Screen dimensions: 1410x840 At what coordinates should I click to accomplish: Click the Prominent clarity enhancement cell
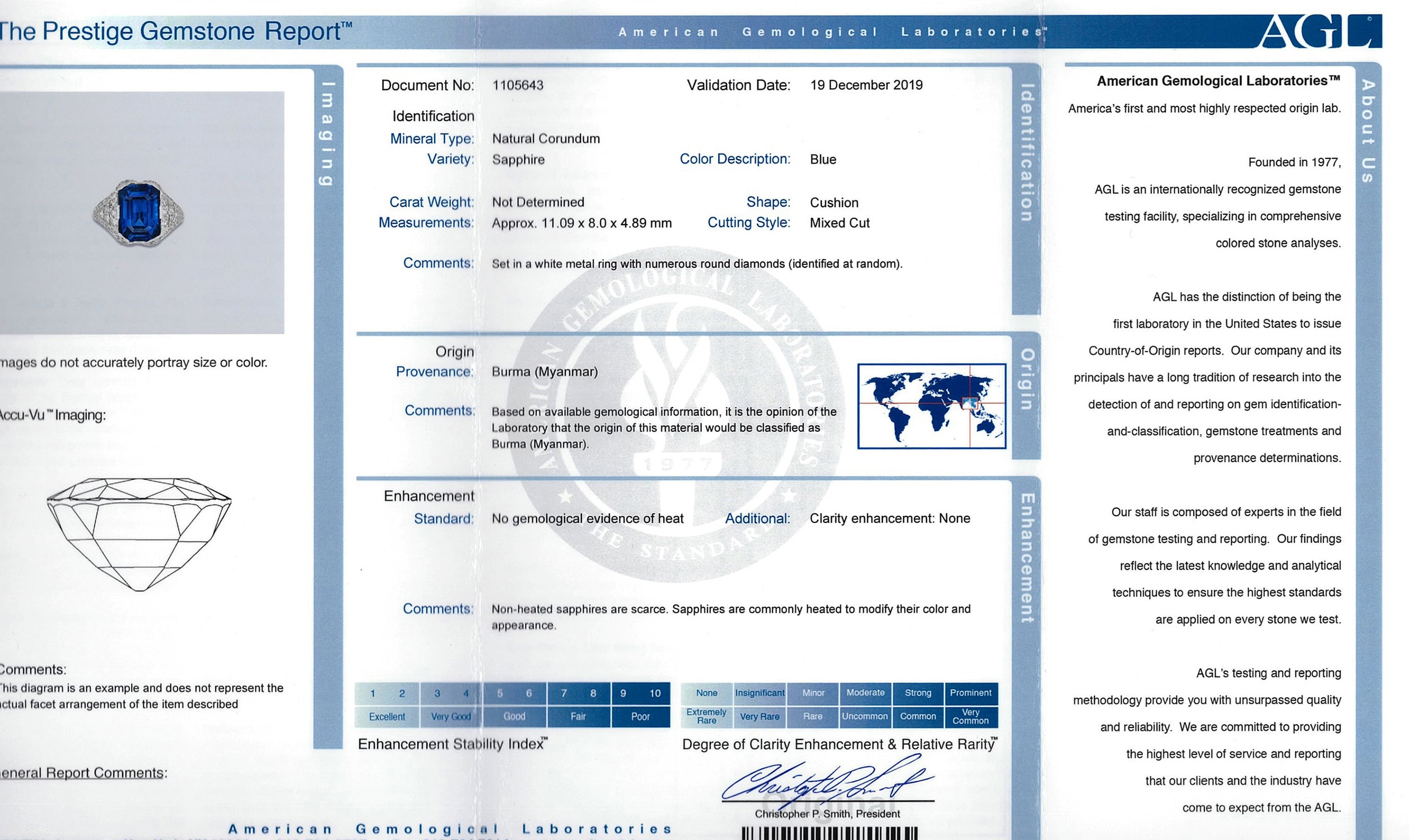coord(970,693)
